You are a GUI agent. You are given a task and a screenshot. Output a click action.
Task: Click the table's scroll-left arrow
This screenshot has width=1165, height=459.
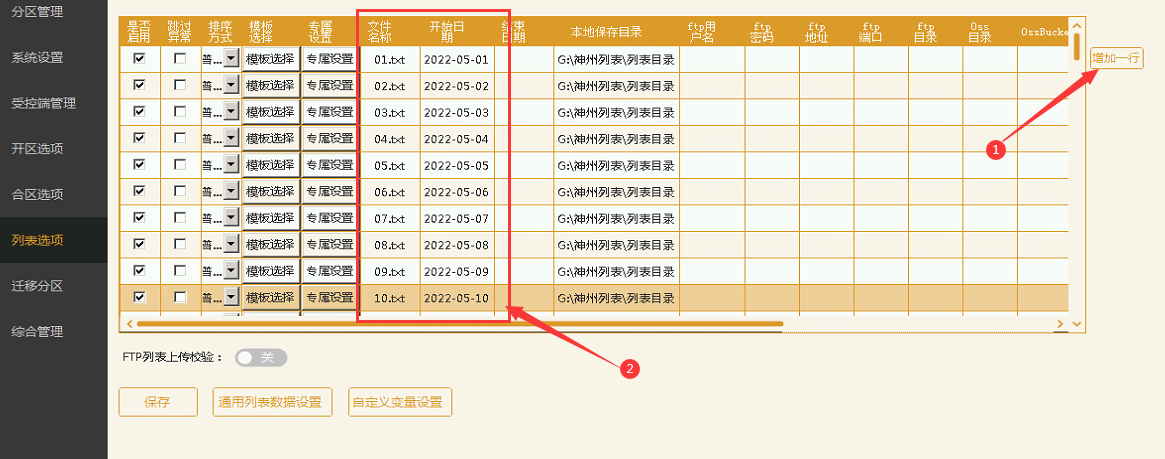pos(128,324)
